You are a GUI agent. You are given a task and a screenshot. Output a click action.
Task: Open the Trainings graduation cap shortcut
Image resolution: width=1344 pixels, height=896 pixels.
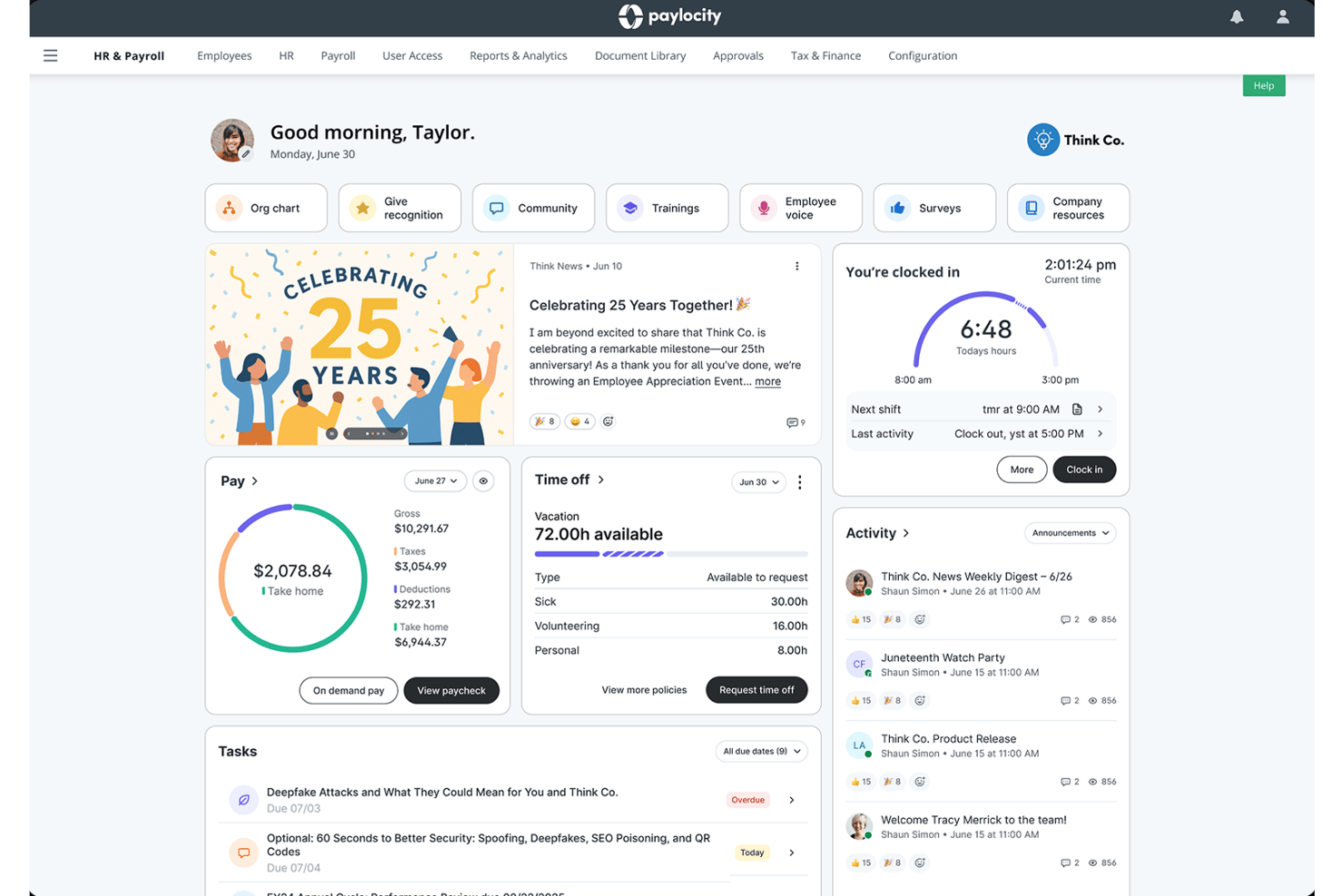pyautogui.click(x=667, y=208)
